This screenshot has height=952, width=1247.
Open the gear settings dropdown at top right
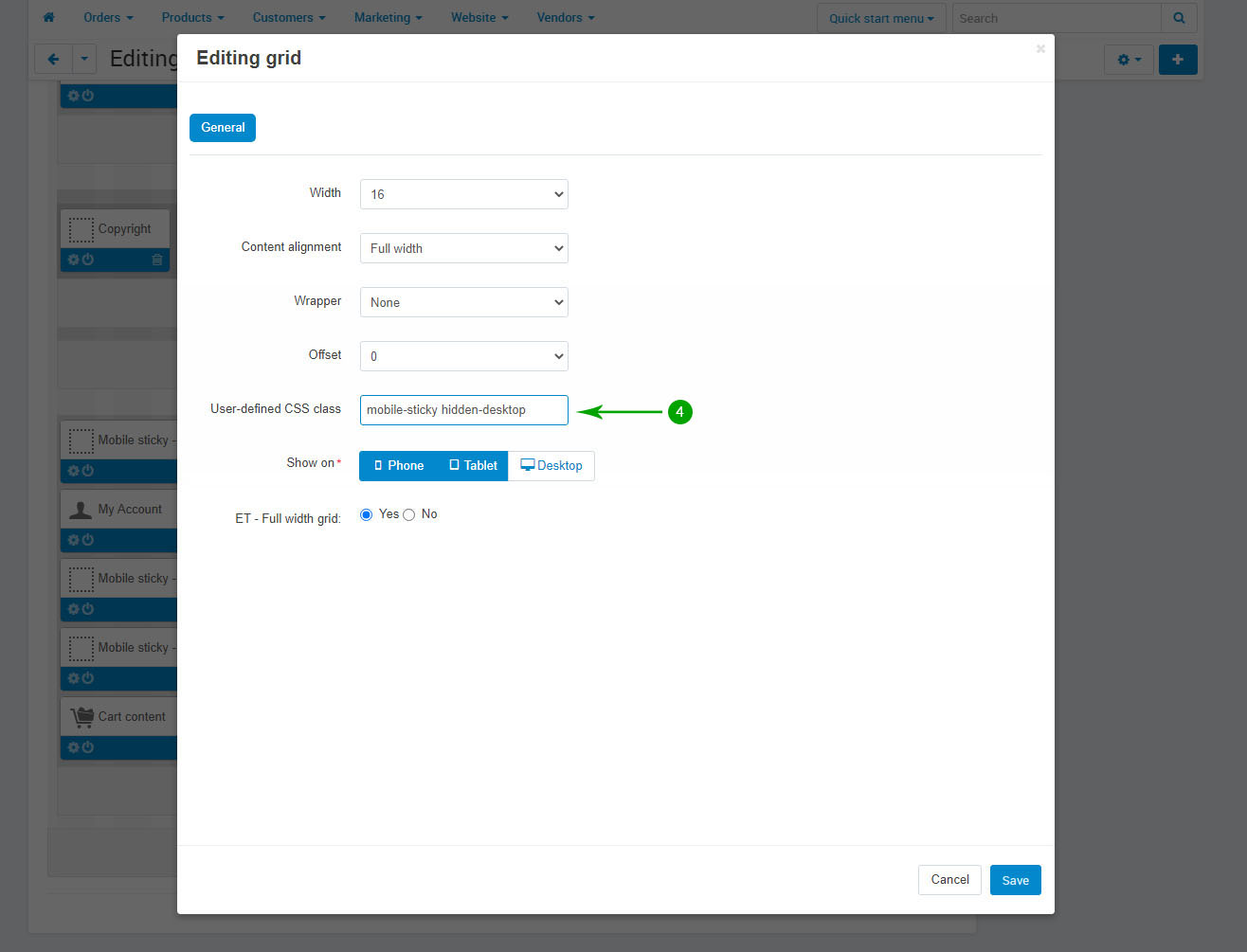(x=1128, y=60)
